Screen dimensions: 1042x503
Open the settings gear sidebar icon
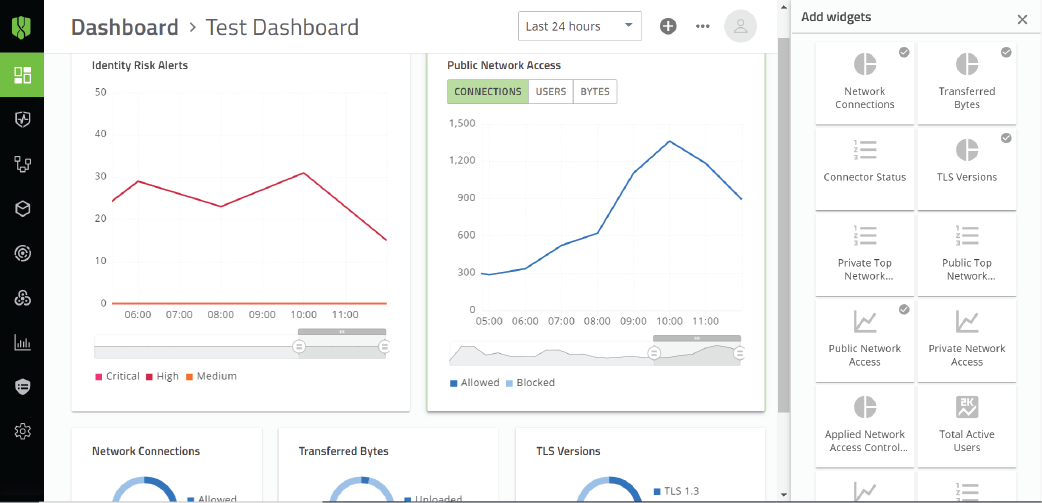[x=22, y=431]
